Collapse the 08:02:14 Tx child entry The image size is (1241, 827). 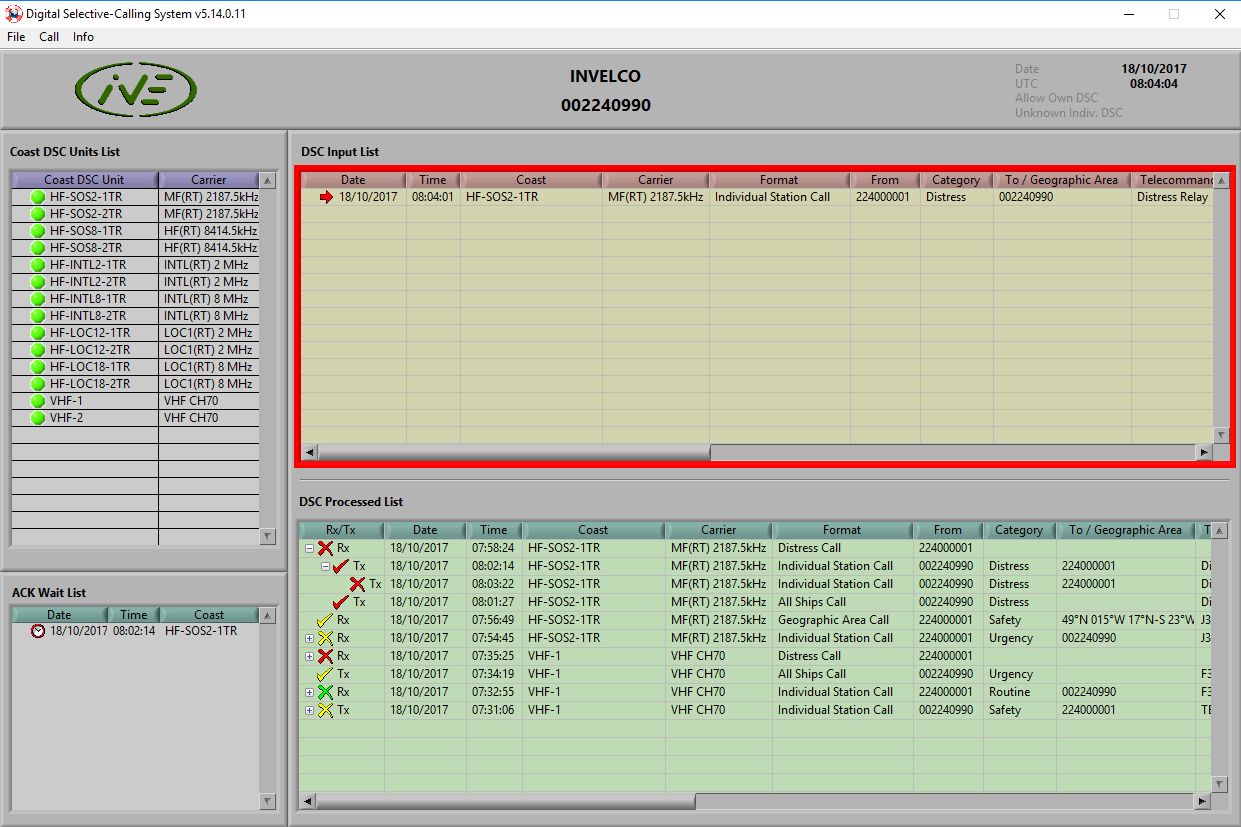325,566
